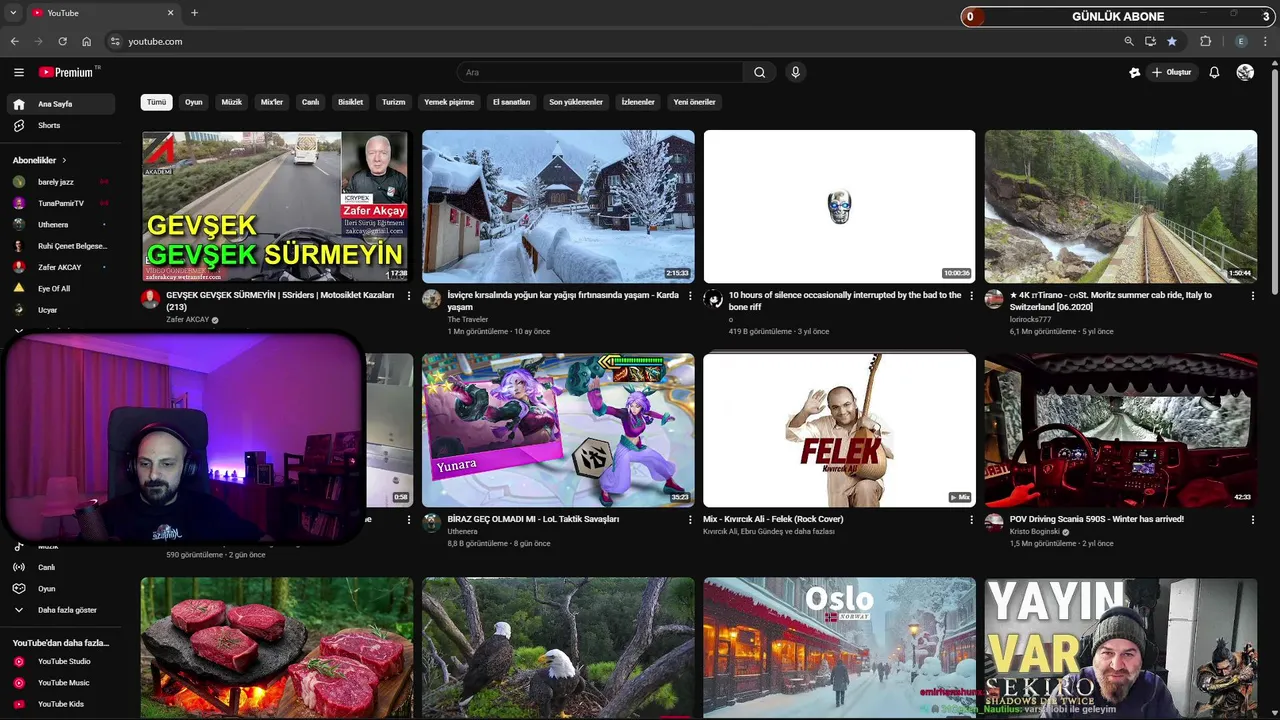The image size is (1280, 720).
Task: Open browser extensions puzzle icon
Action: coord(1205,41)
